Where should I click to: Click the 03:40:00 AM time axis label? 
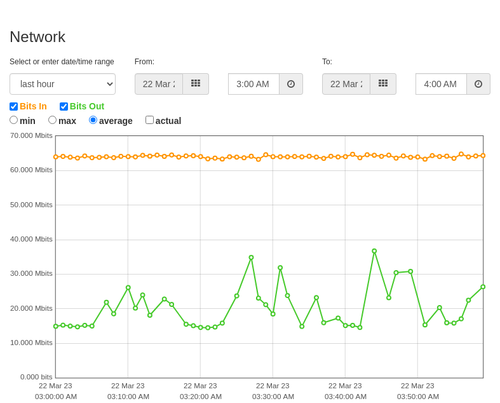tap(345, 397)
